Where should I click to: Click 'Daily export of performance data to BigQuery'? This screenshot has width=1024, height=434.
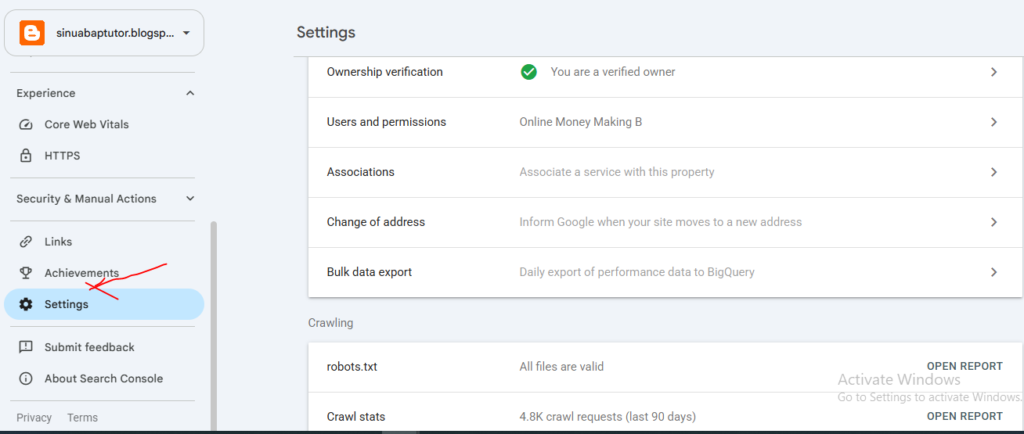click(637, 272)
